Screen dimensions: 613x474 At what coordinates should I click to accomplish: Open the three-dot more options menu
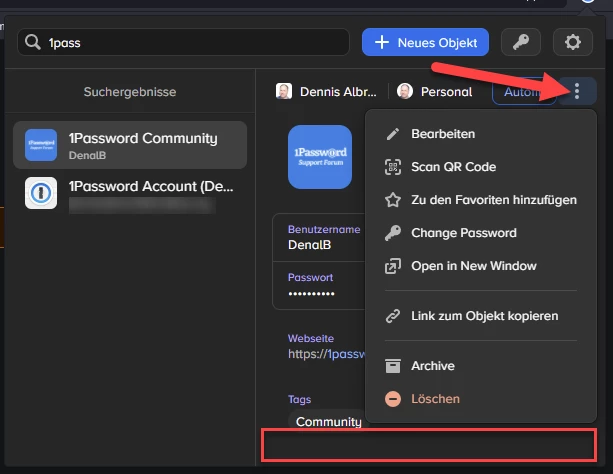[x=577, y=91]
